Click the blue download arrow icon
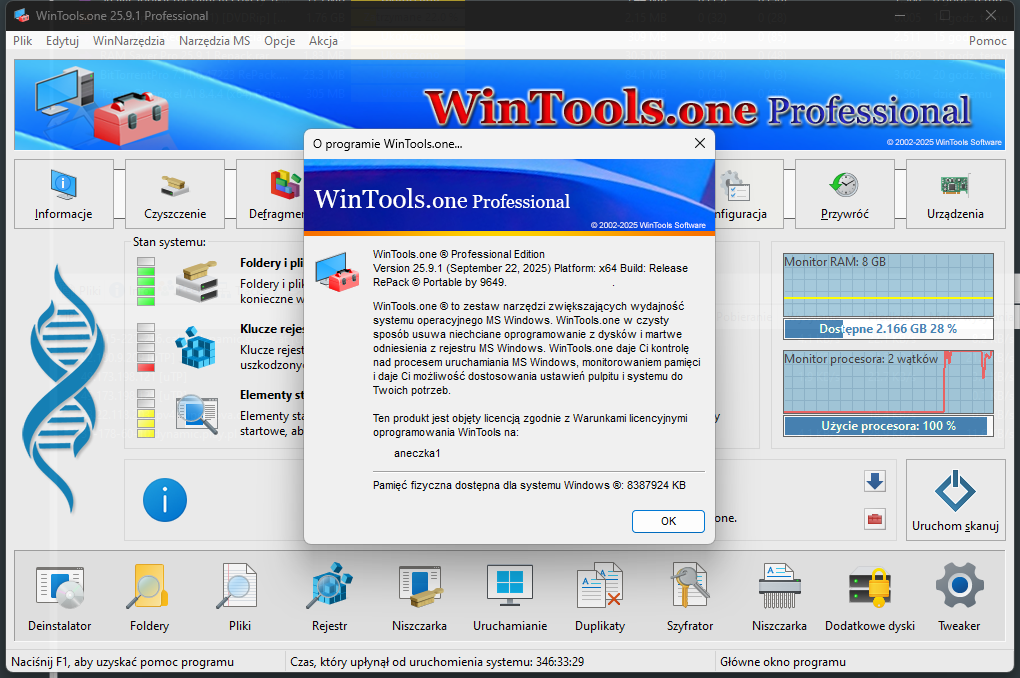This screenshot has width=1020, height=678. click(875, 481)
